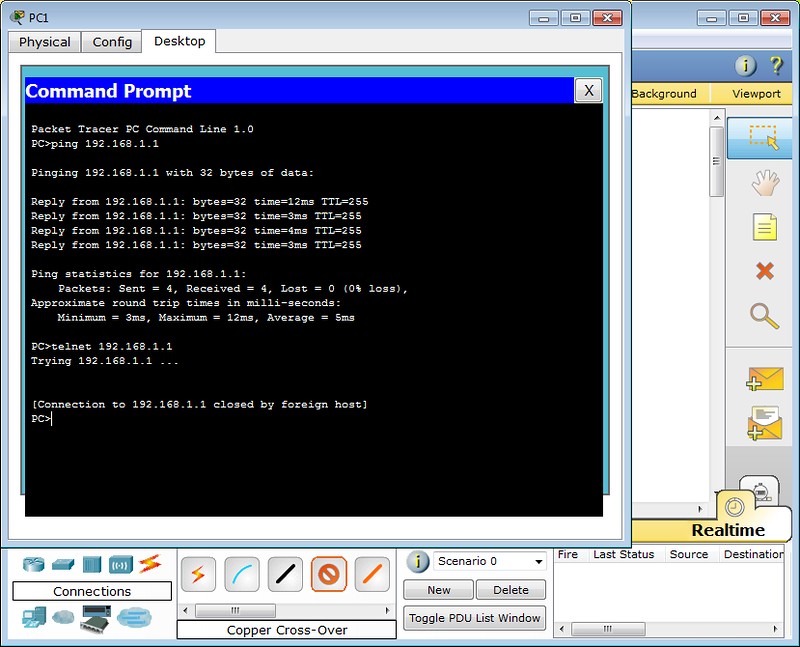Image resolution: width=800 pixels, height=647 pixels.
Task: Select the Desktop tab
Action: [x=179, y=41]
